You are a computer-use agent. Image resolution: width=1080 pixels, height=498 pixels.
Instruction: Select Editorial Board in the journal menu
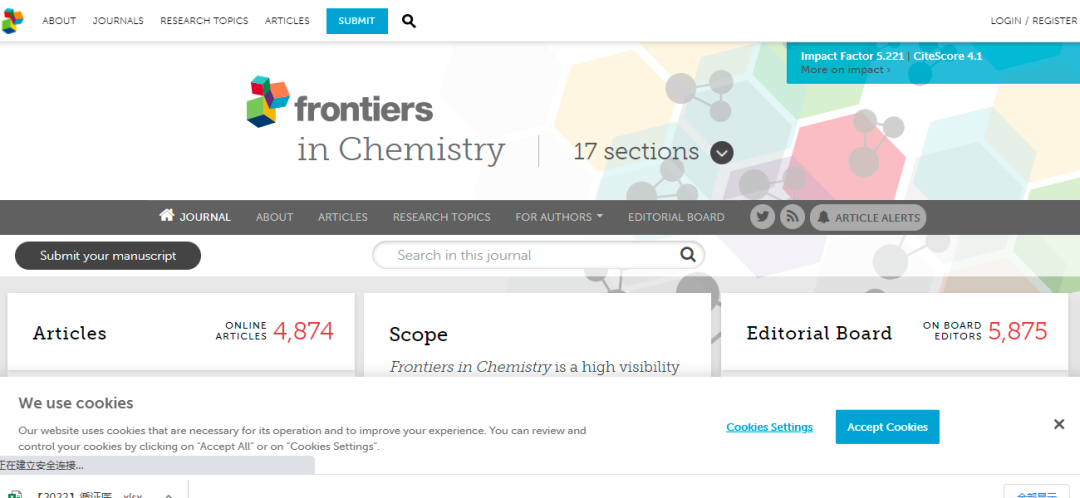click(x=676, y=217)
